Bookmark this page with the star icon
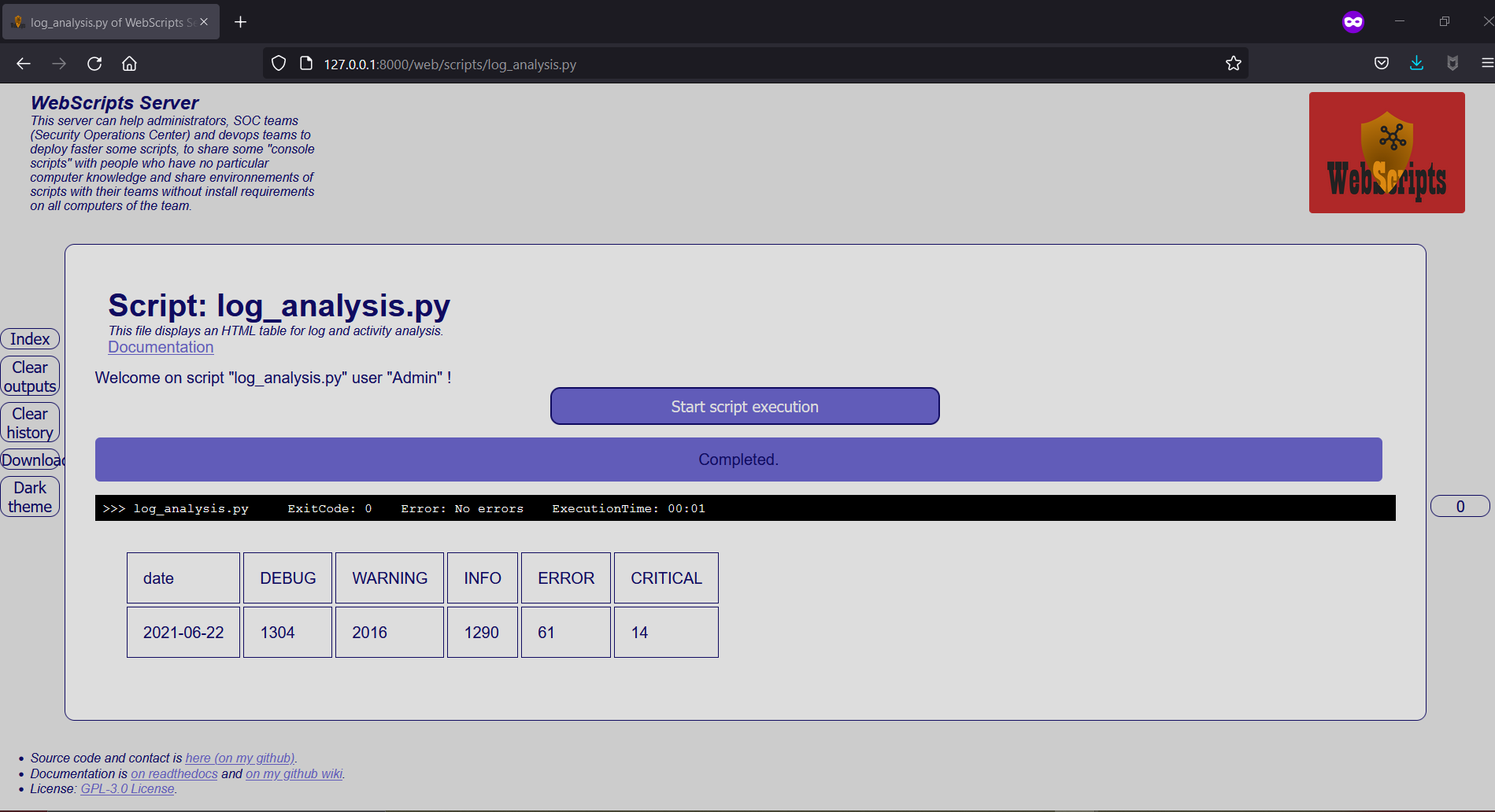This screenshot has height=812, width=1495. 1233,63
